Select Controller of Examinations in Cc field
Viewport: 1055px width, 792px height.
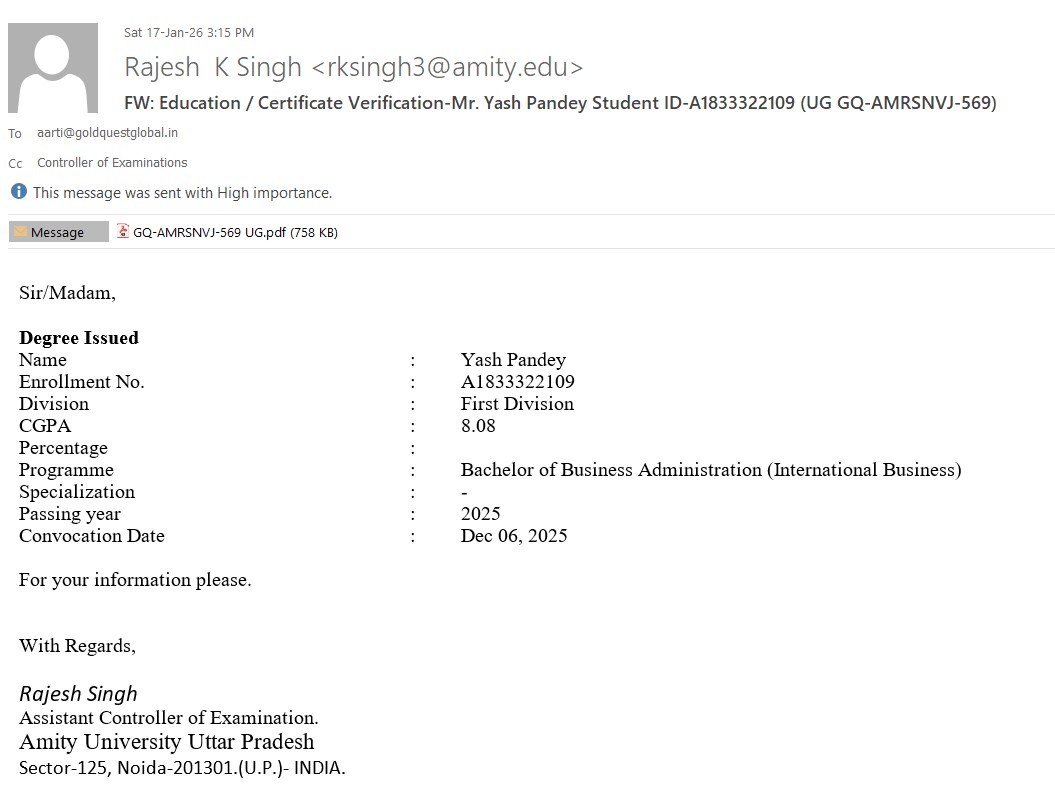coord(112,162)
